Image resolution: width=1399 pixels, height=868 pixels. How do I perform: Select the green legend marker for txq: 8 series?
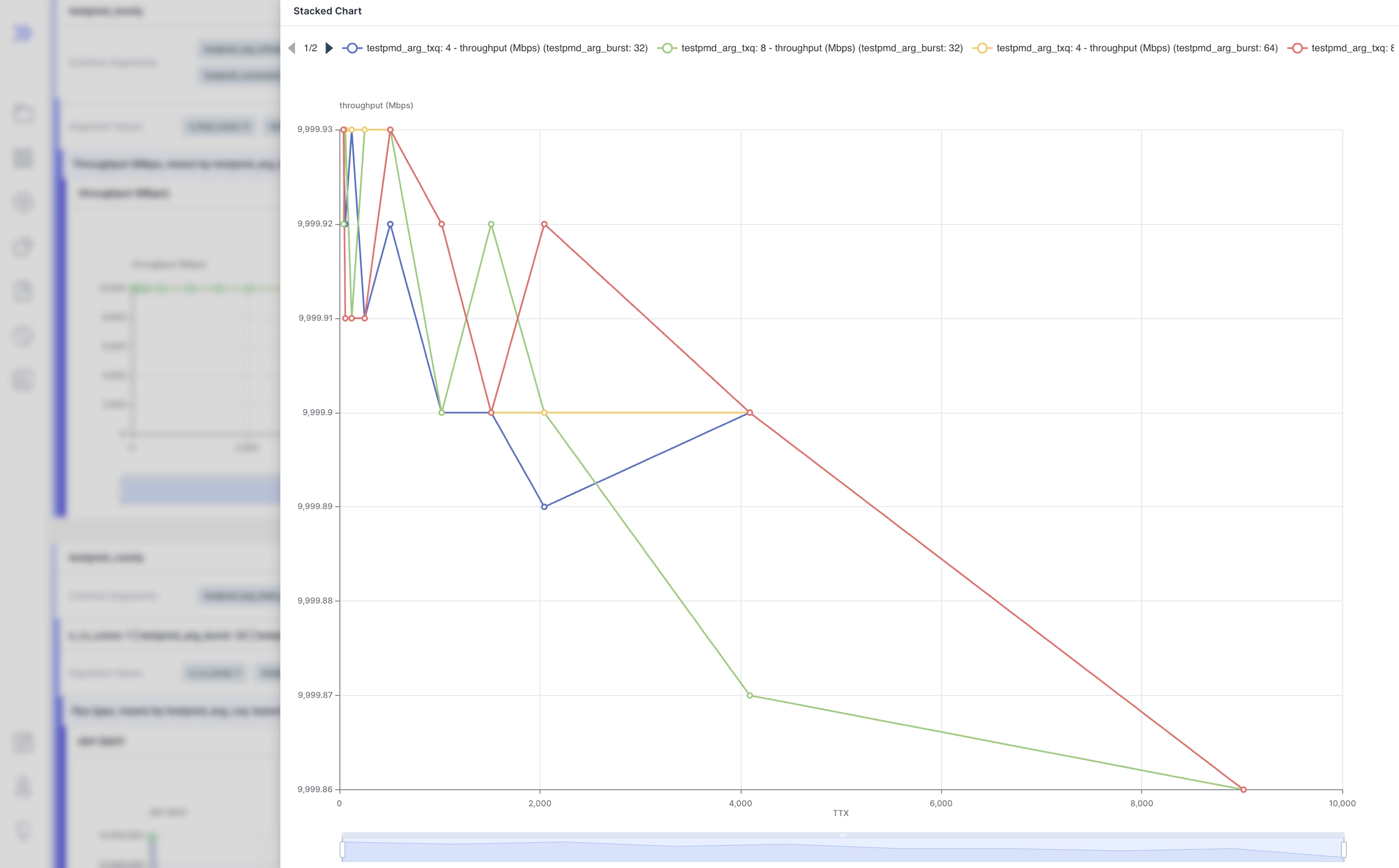(x=668, y=48)
